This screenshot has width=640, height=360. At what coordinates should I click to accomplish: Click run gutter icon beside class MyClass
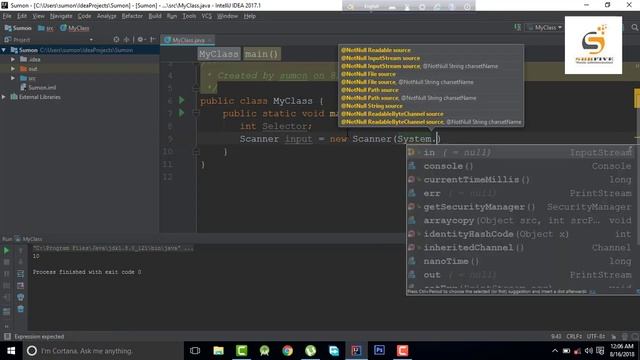pyautogui.click(x=182, y=100)
